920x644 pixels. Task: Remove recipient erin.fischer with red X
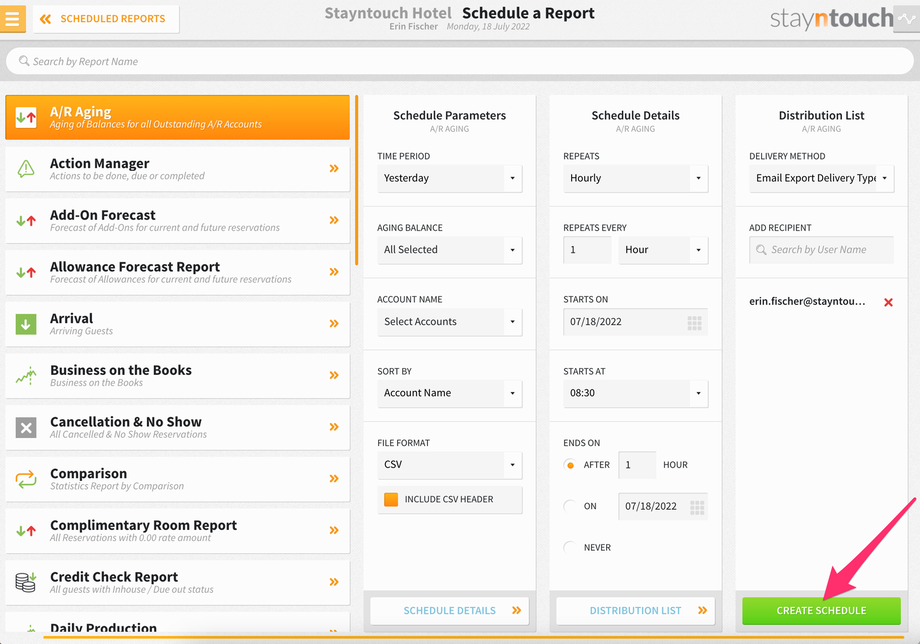(x=888, y=302)
